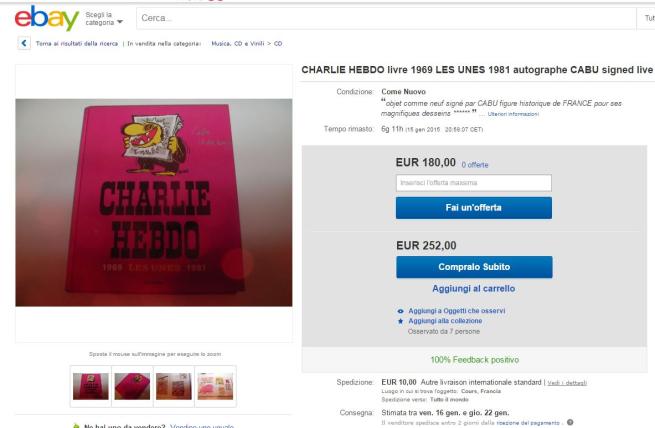Open 'Musica, CD e Vinili' breadcrumb

[237, 43]
